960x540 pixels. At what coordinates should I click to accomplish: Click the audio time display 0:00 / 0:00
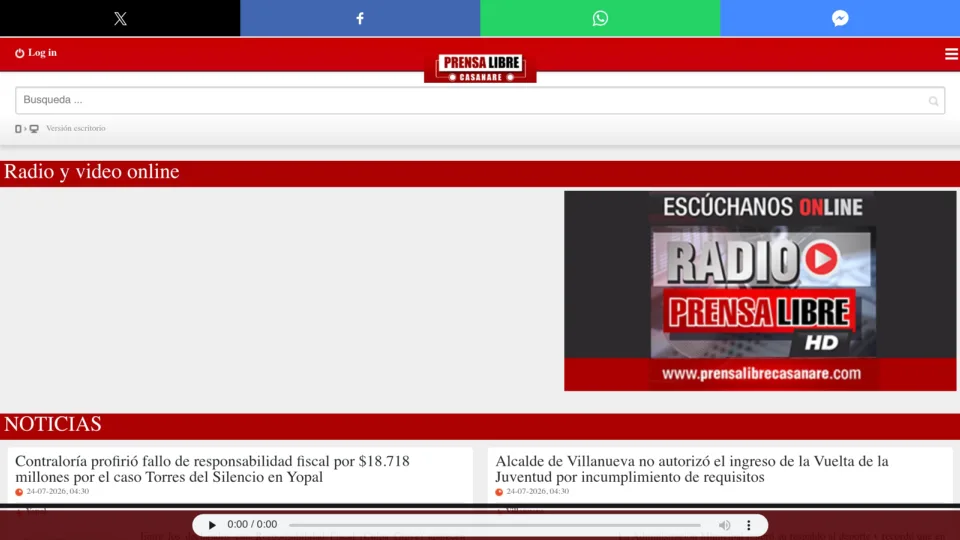click(252, 525)
